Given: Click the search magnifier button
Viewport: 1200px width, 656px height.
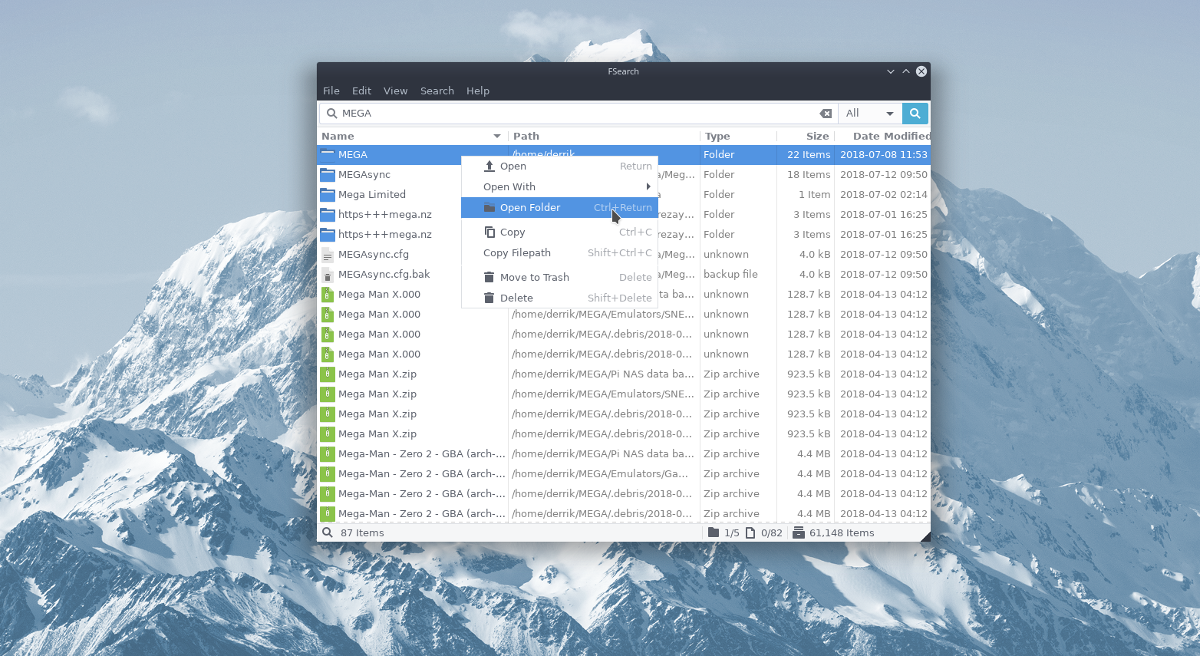Looking at the screenshot, I should pyautogui.click(x=914, y=113).
